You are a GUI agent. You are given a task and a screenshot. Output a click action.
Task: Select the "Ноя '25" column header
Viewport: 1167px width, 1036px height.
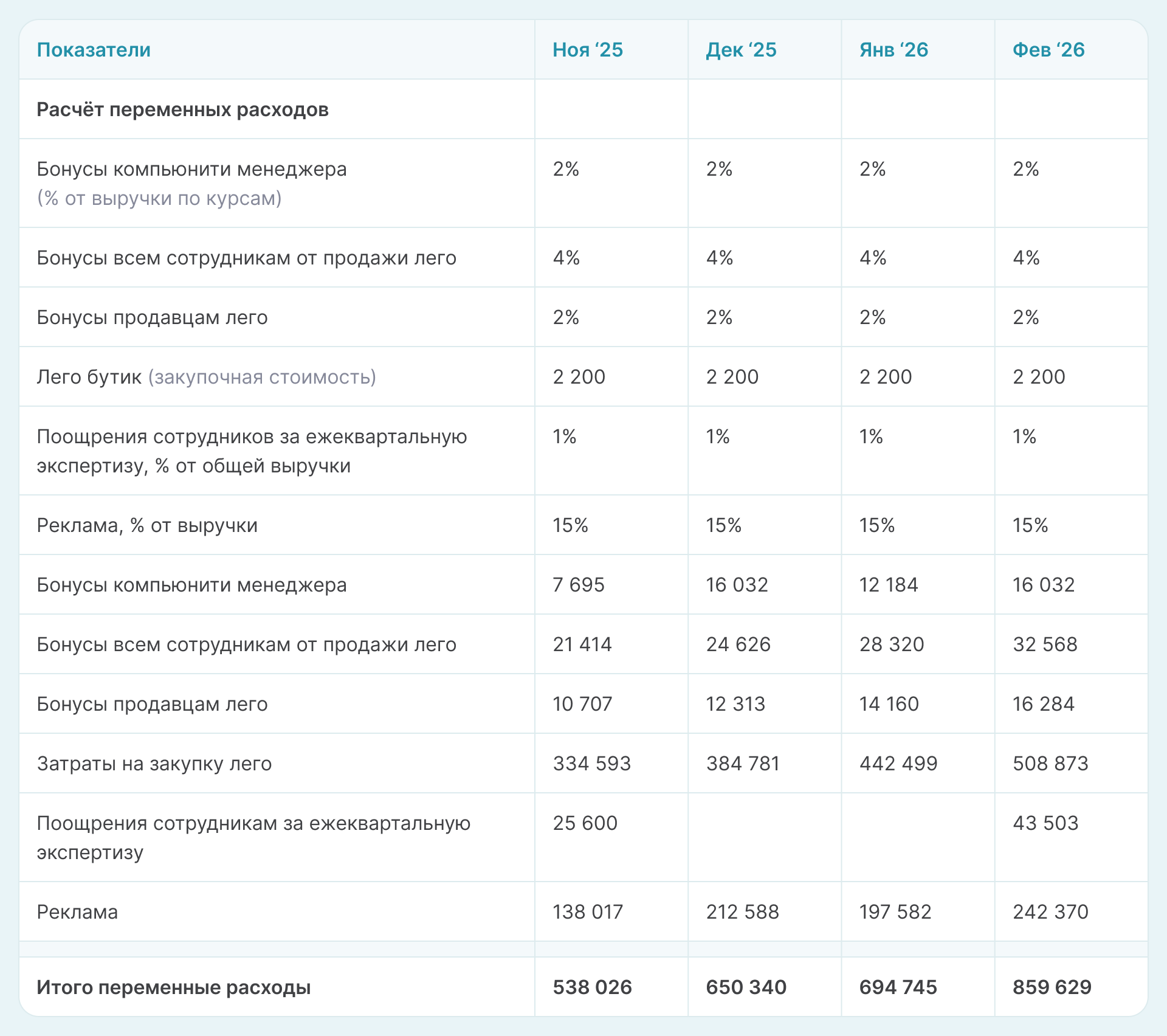click(587, 50)
